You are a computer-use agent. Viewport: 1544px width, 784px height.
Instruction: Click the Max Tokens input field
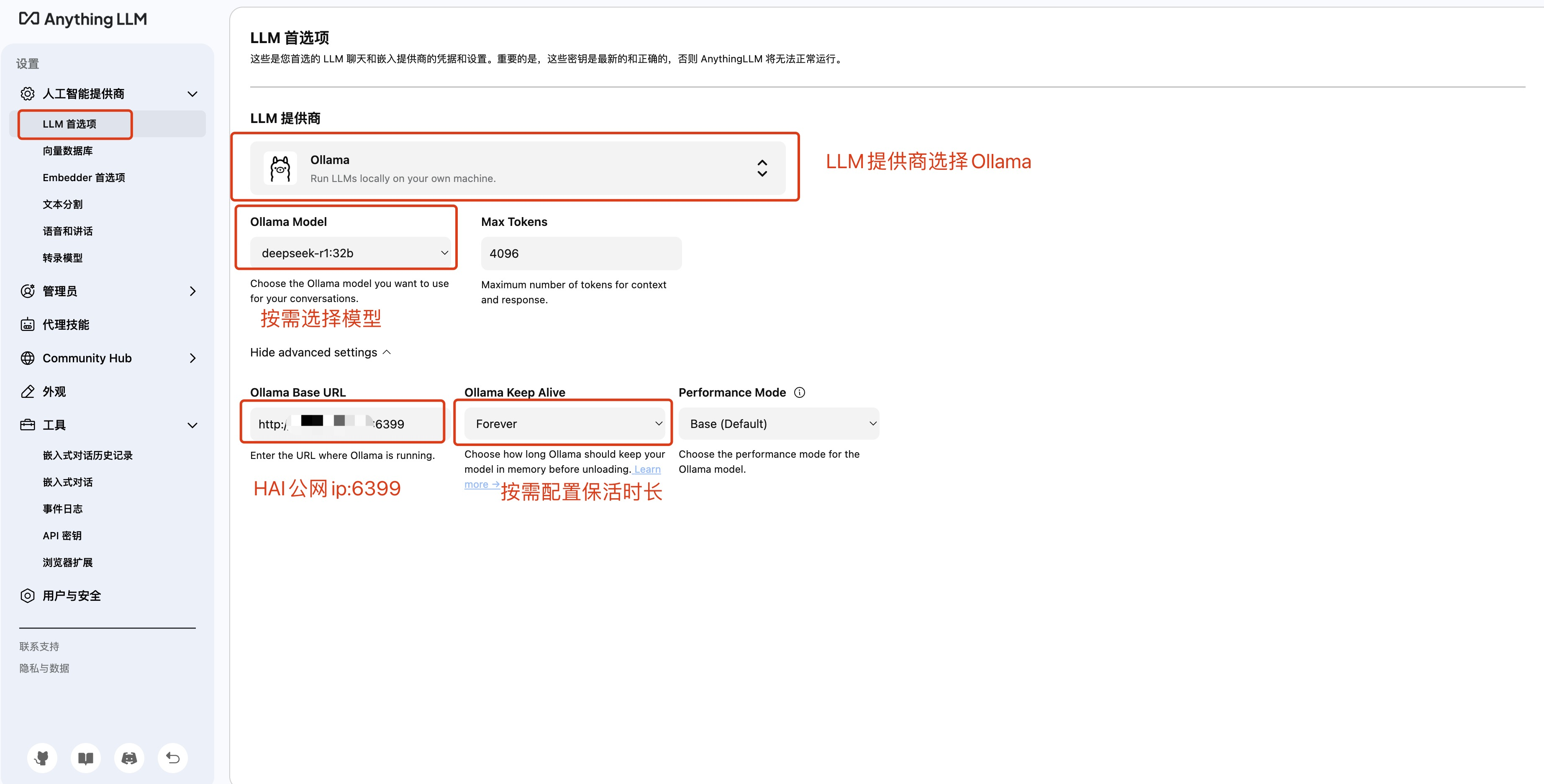click(x=581, y=254)
